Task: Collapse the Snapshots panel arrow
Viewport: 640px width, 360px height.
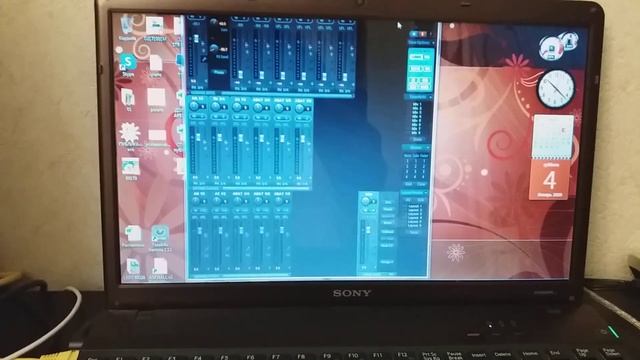Action: (430, 97)
